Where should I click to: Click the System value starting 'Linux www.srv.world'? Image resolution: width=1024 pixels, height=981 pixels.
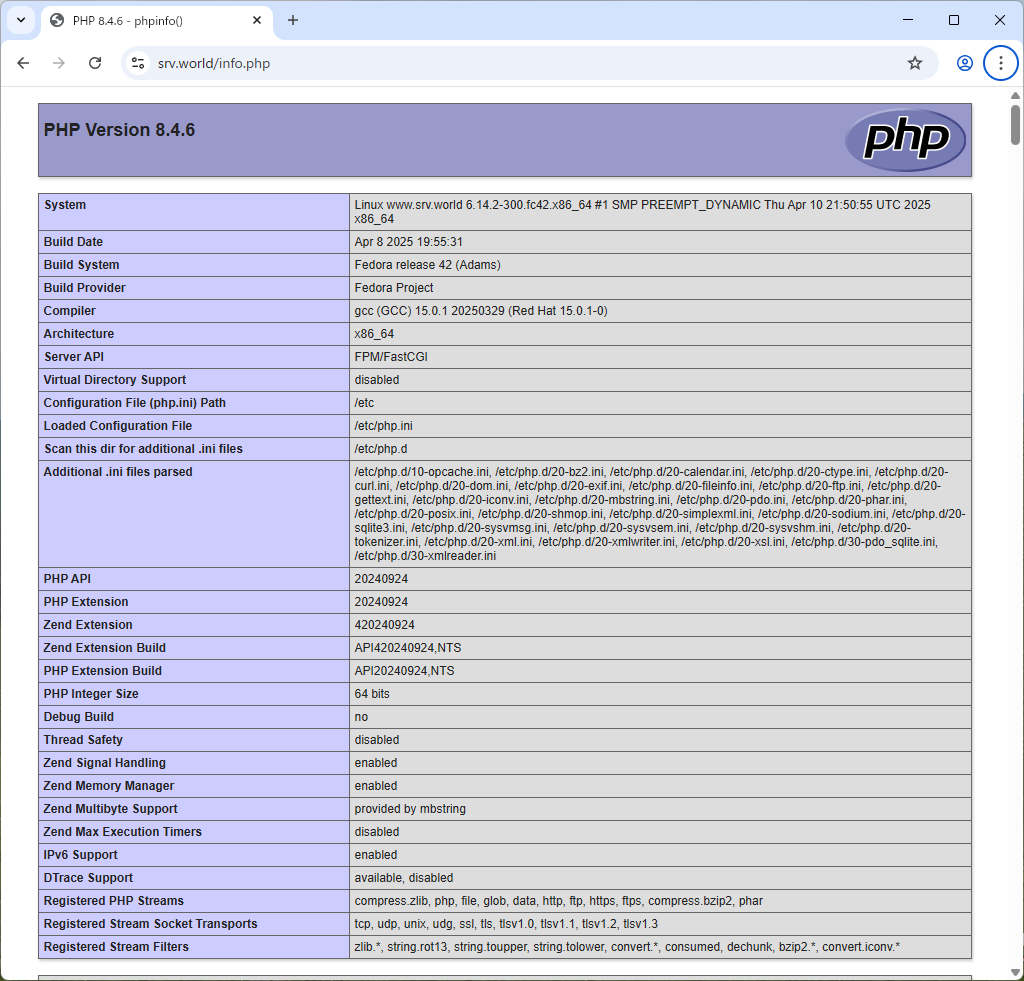(643, 212)
